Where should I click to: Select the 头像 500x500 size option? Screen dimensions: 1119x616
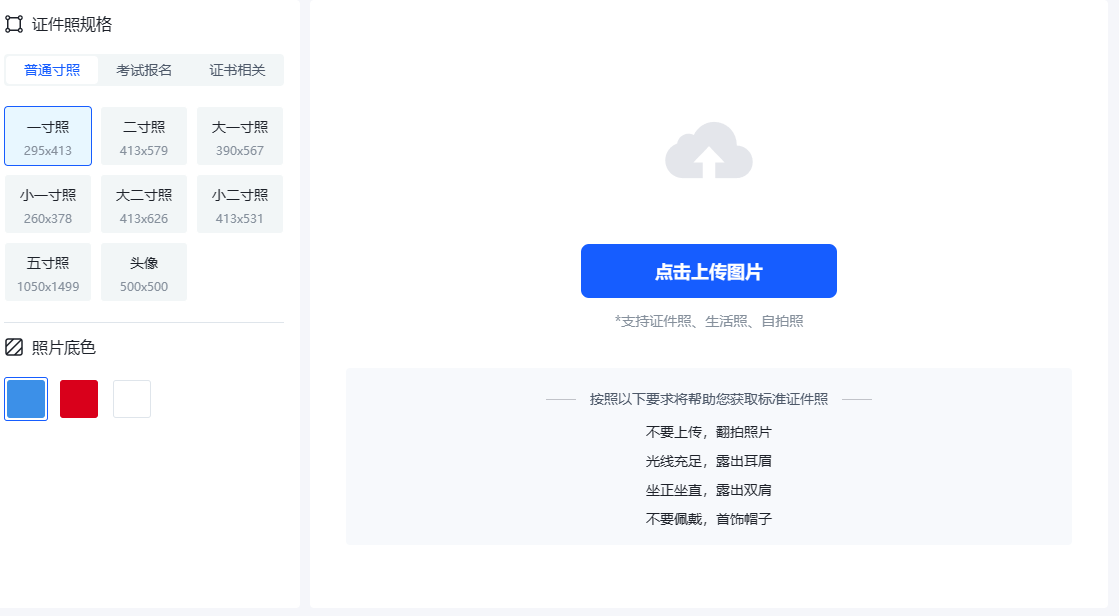click(x=143, y=271)
